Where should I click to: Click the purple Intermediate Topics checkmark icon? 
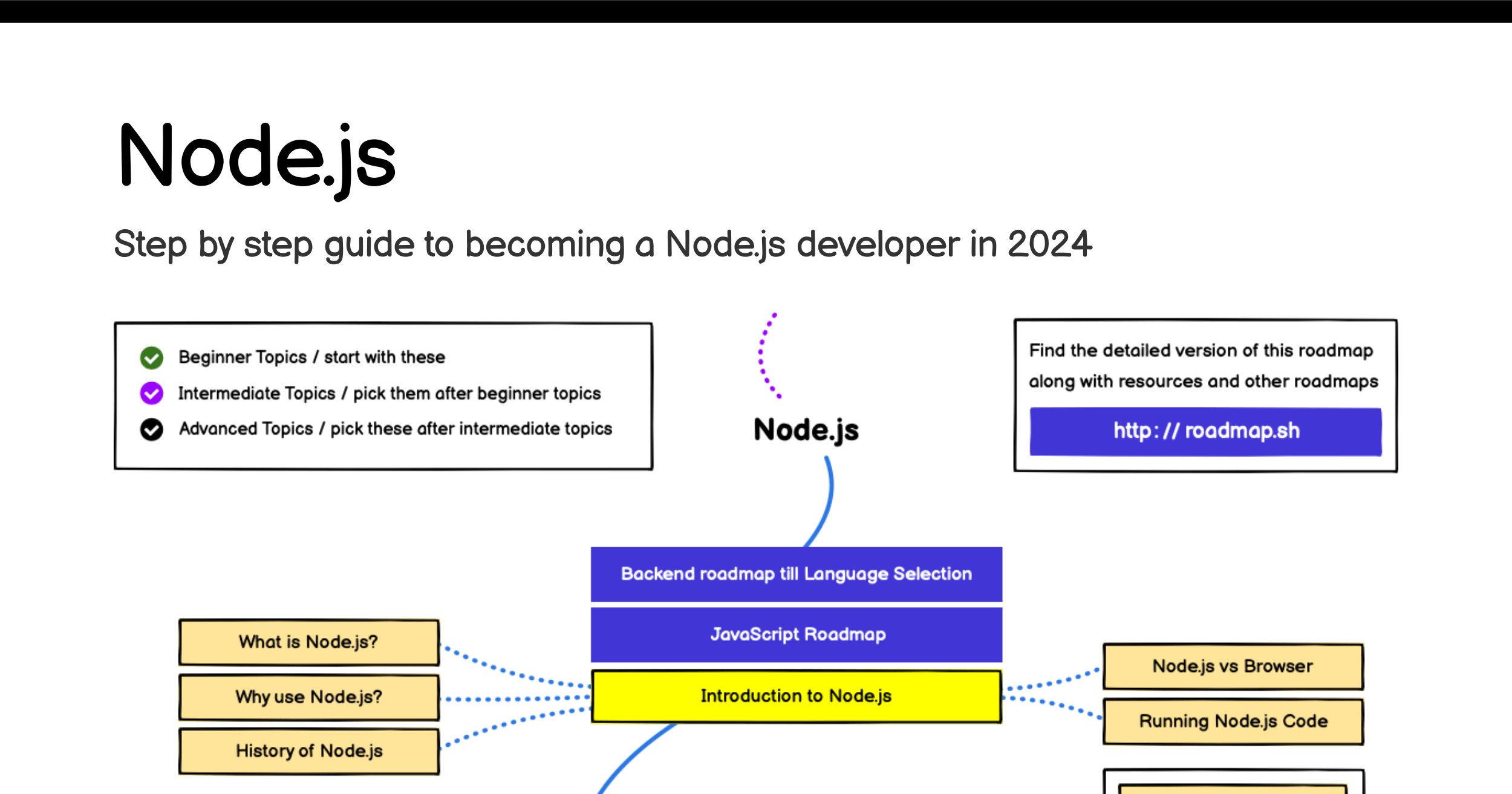coord(151,393)
